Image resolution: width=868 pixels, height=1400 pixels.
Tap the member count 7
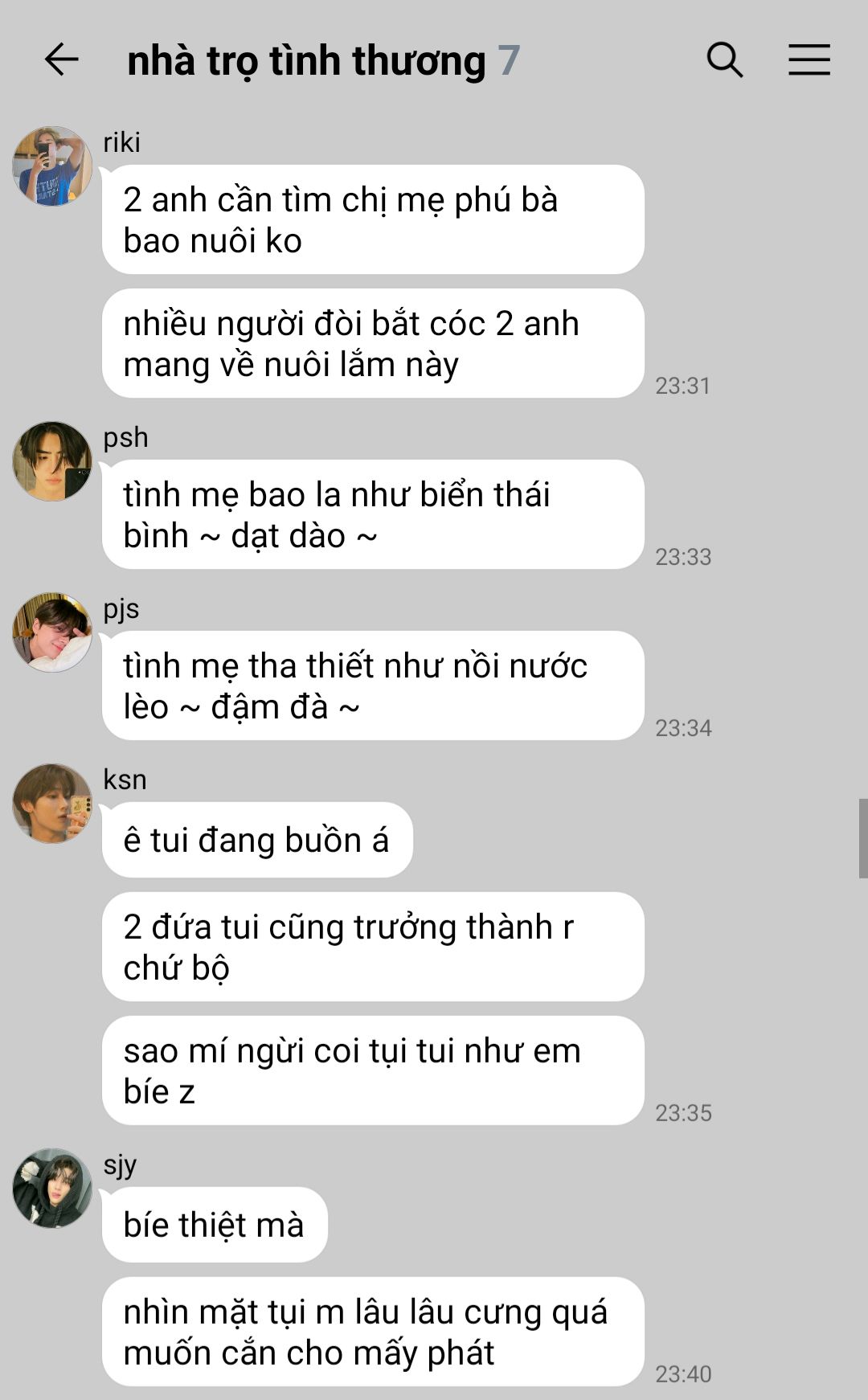(509, 61)
